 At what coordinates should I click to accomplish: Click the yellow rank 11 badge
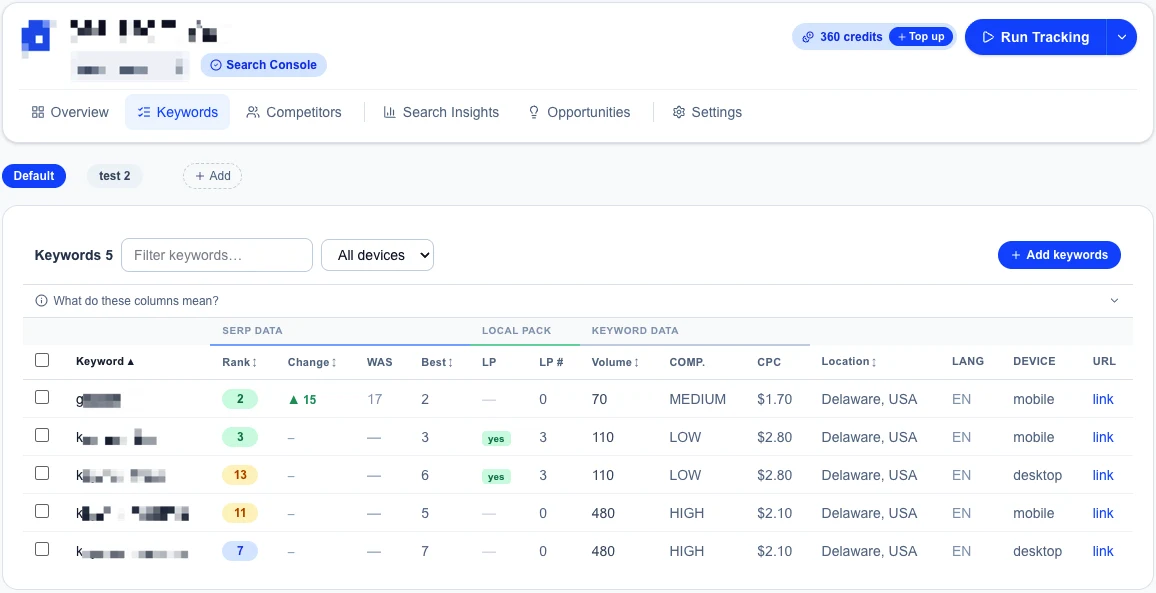[240, 513]
